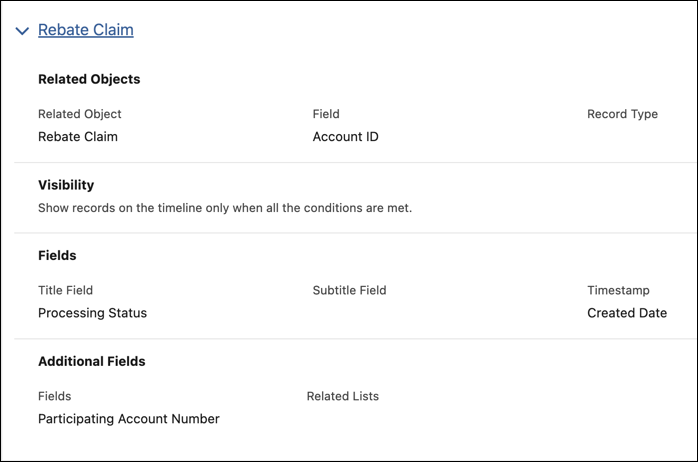Click the Timestamp label

tap(618, 290)
